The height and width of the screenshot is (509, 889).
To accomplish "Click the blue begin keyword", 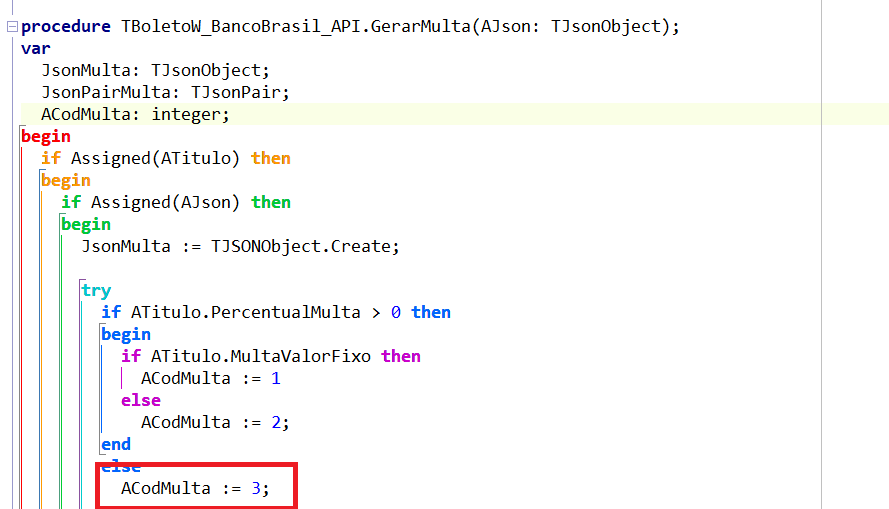I will [126, 334].
